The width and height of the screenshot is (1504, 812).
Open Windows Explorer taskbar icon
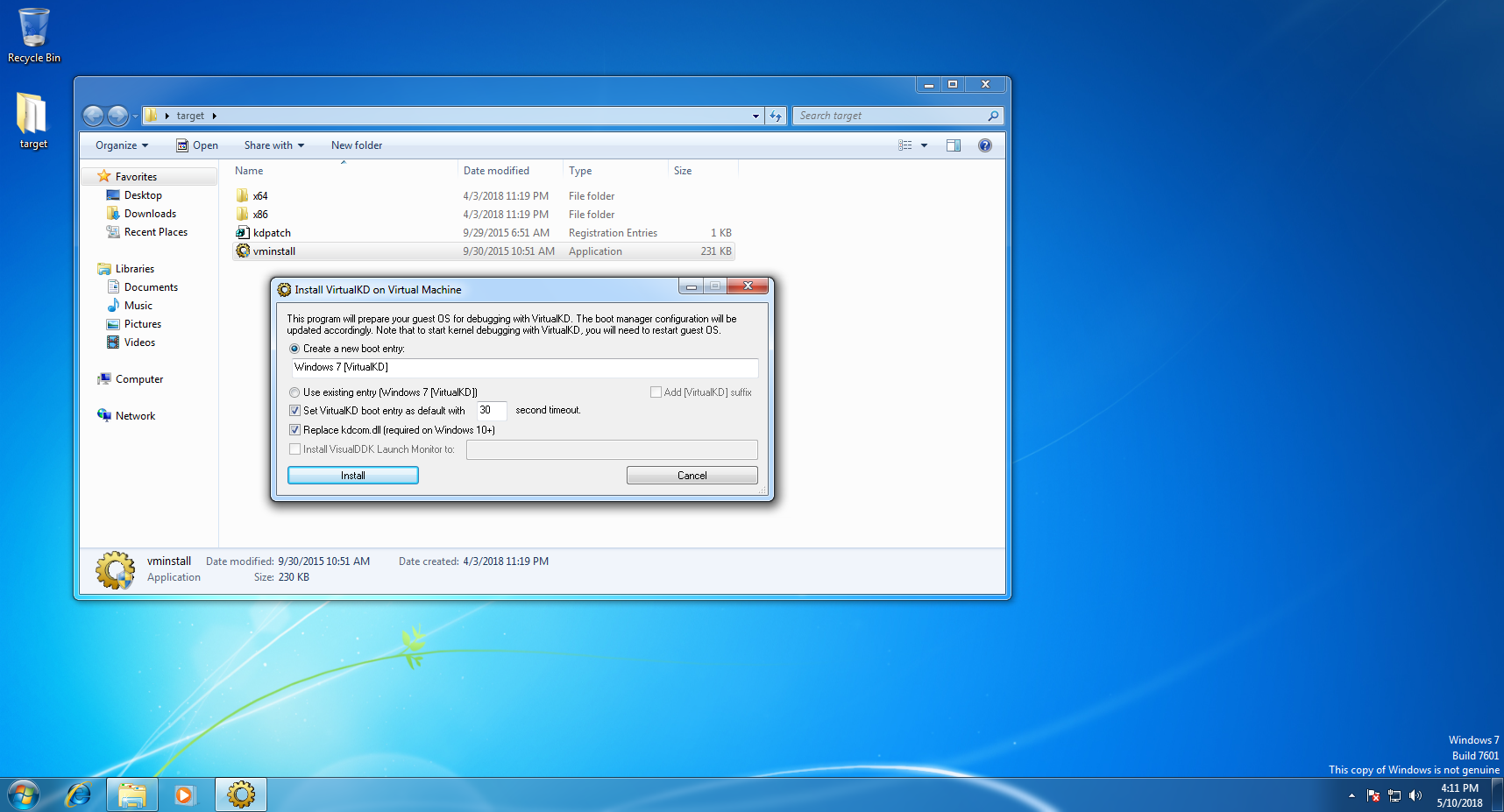(x=132, y=795)
